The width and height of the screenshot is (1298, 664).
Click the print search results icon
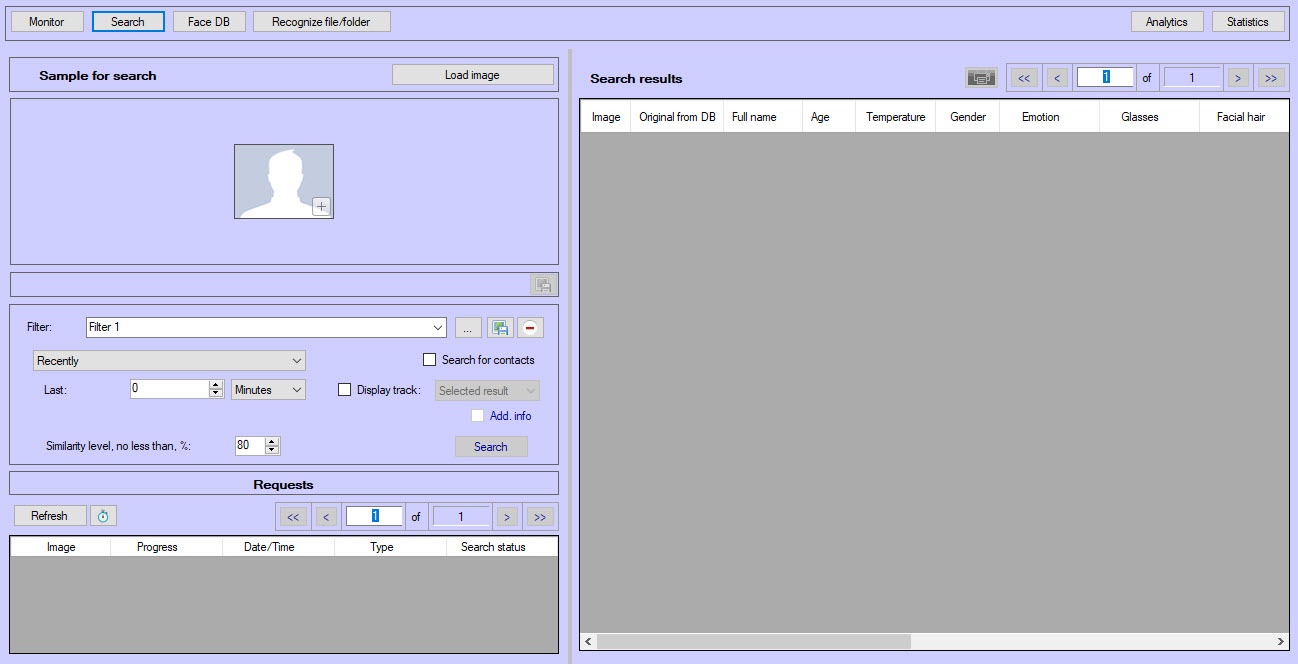coord(981,78)
